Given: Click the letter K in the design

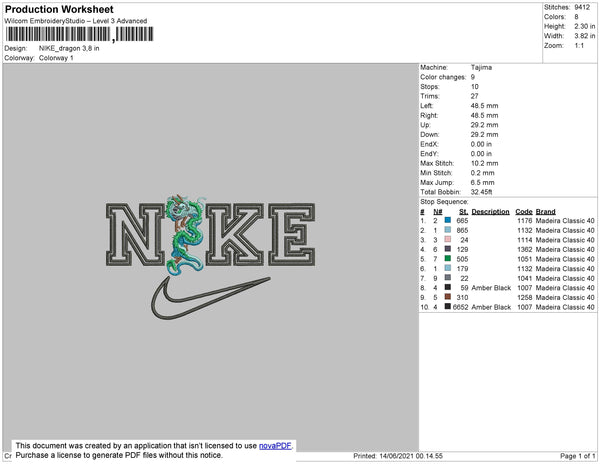Looking at the screenshot, I should (x=235, y=234).
